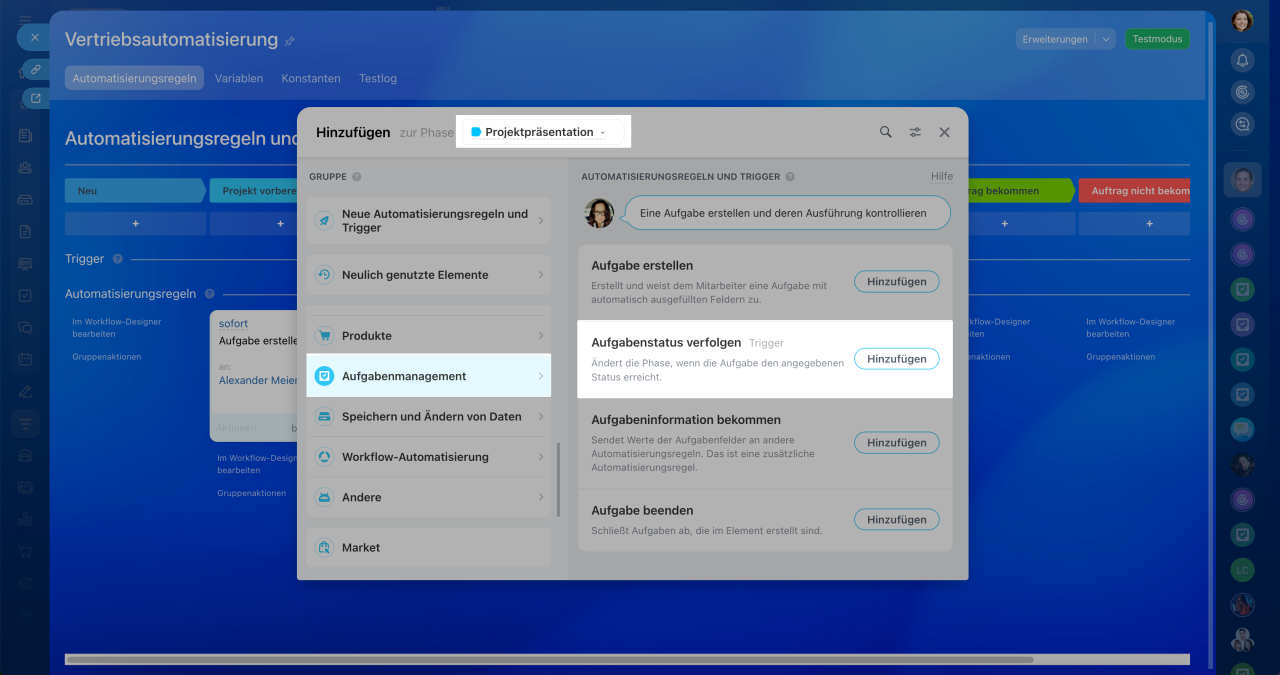This screenshot has height=675, width=1280.
Task: Expand the Andere group
Action: pyautogui.click(x=428, y=497)
